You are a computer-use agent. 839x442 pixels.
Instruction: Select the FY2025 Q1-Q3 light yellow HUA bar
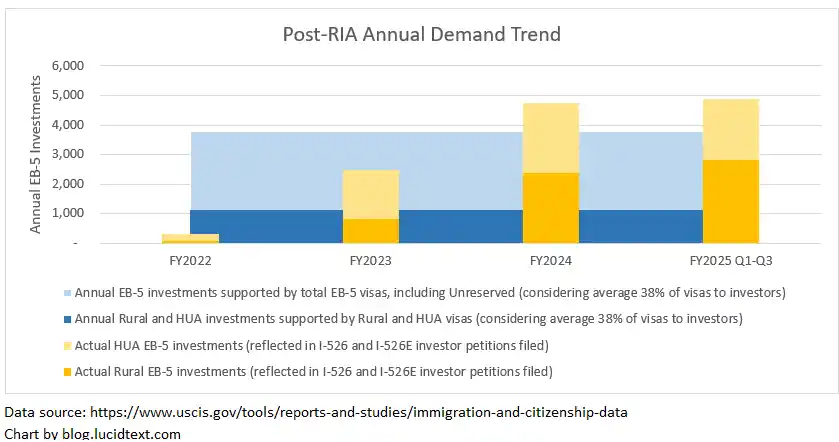tap(730, 129)
